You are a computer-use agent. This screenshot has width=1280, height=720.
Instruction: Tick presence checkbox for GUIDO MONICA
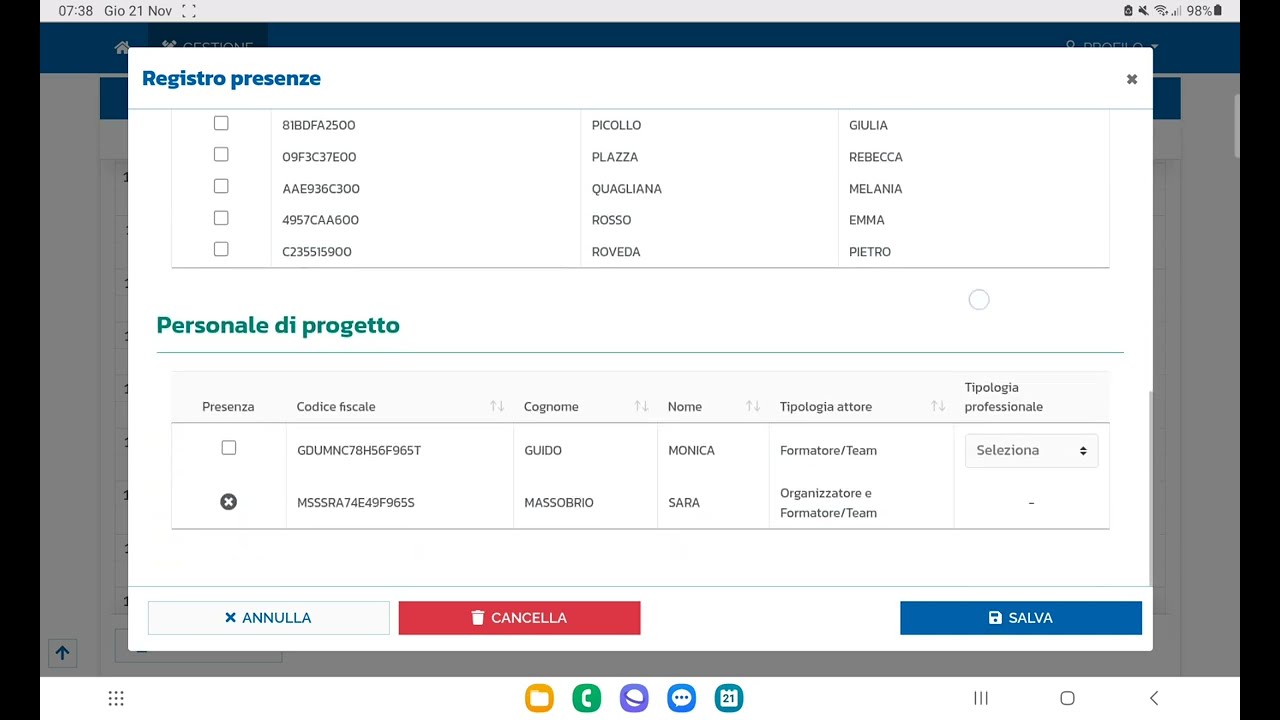coord(229,448)
